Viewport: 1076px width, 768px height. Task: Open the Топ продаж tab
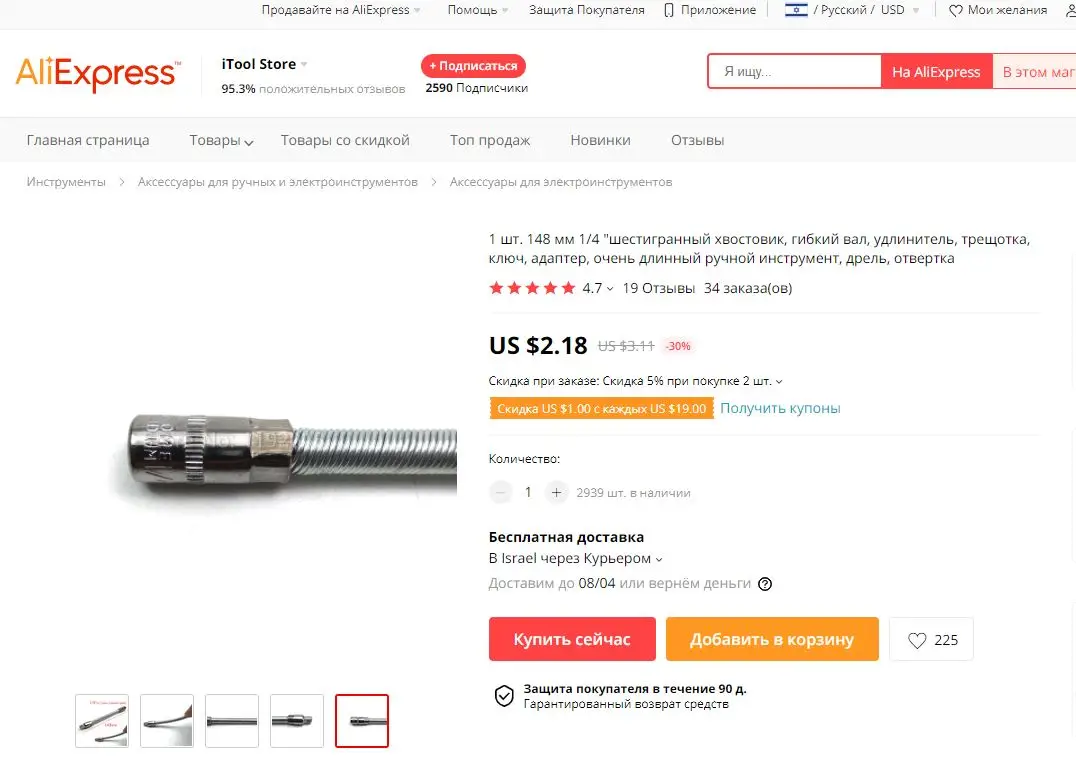[490, 140]
